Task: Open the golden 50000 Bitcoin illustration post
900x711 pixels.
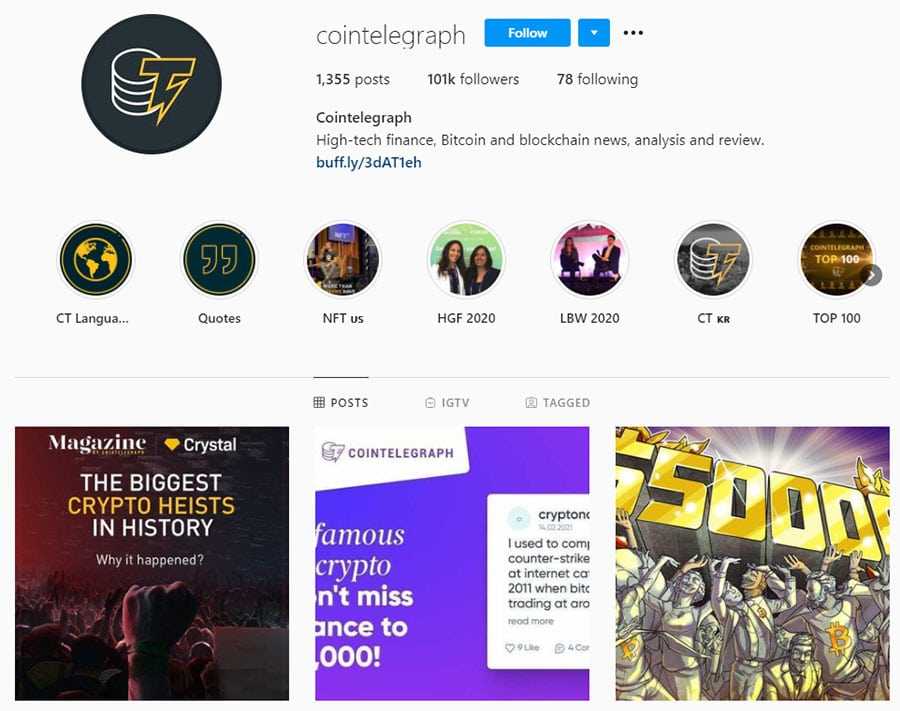Action: tap(752, 563)
